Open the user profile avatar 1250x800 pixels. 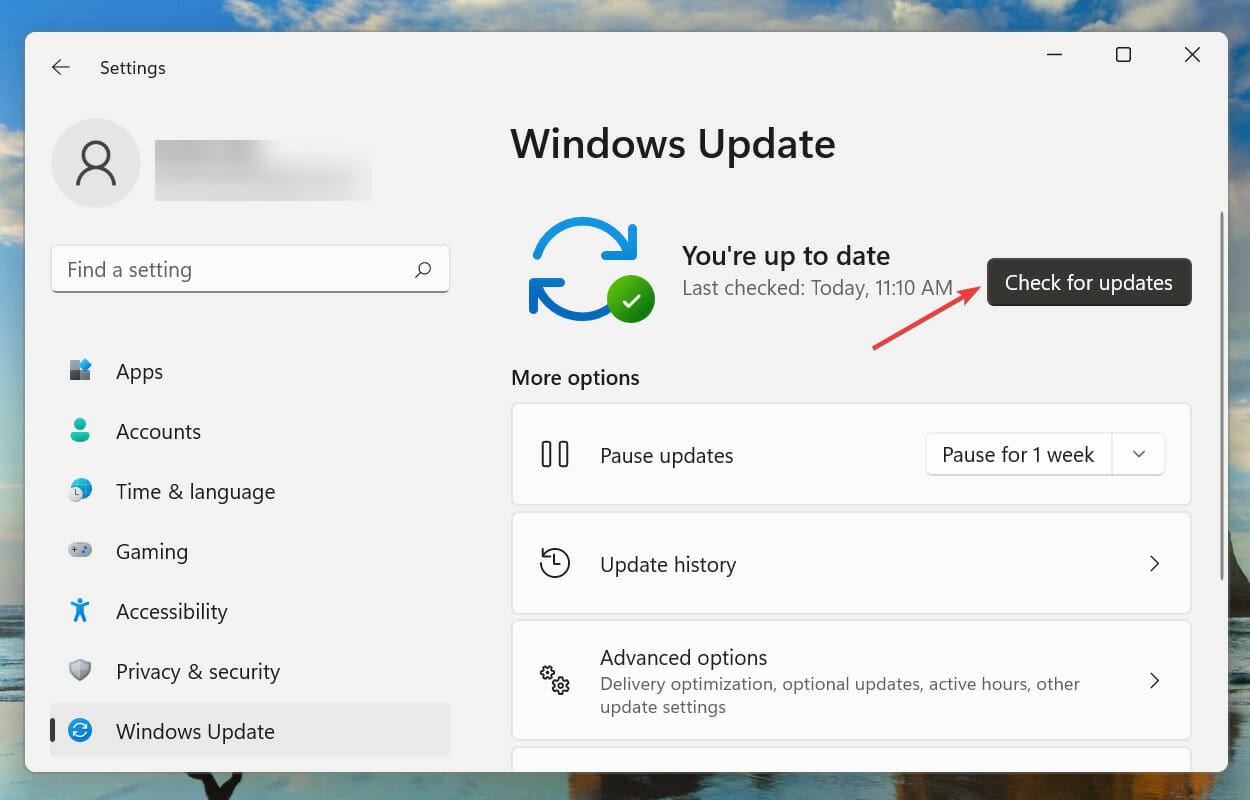point(96,163)
